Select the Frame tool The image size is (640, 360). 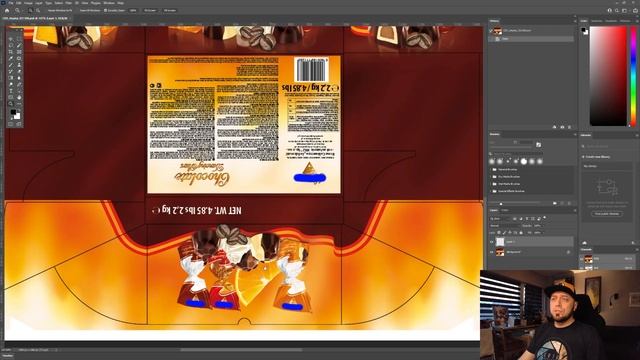pos(19,52)
